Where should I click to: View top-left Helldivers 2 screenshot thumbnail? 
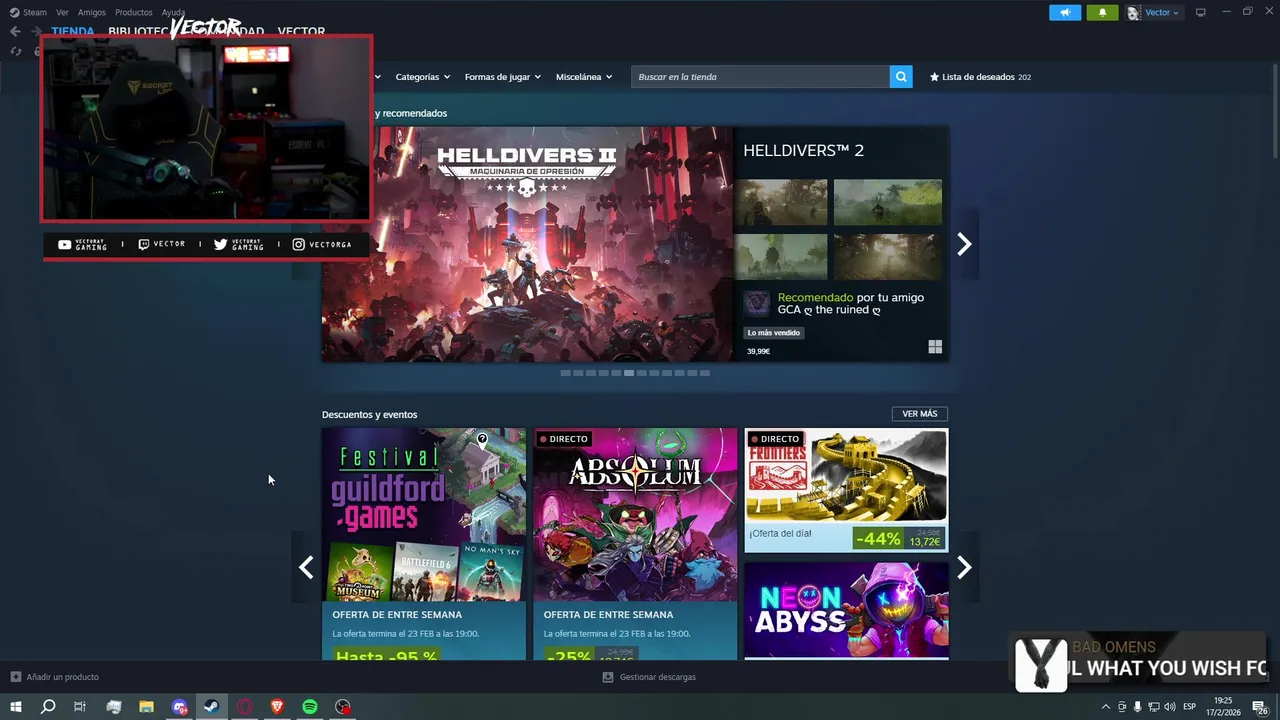[781, 203]
